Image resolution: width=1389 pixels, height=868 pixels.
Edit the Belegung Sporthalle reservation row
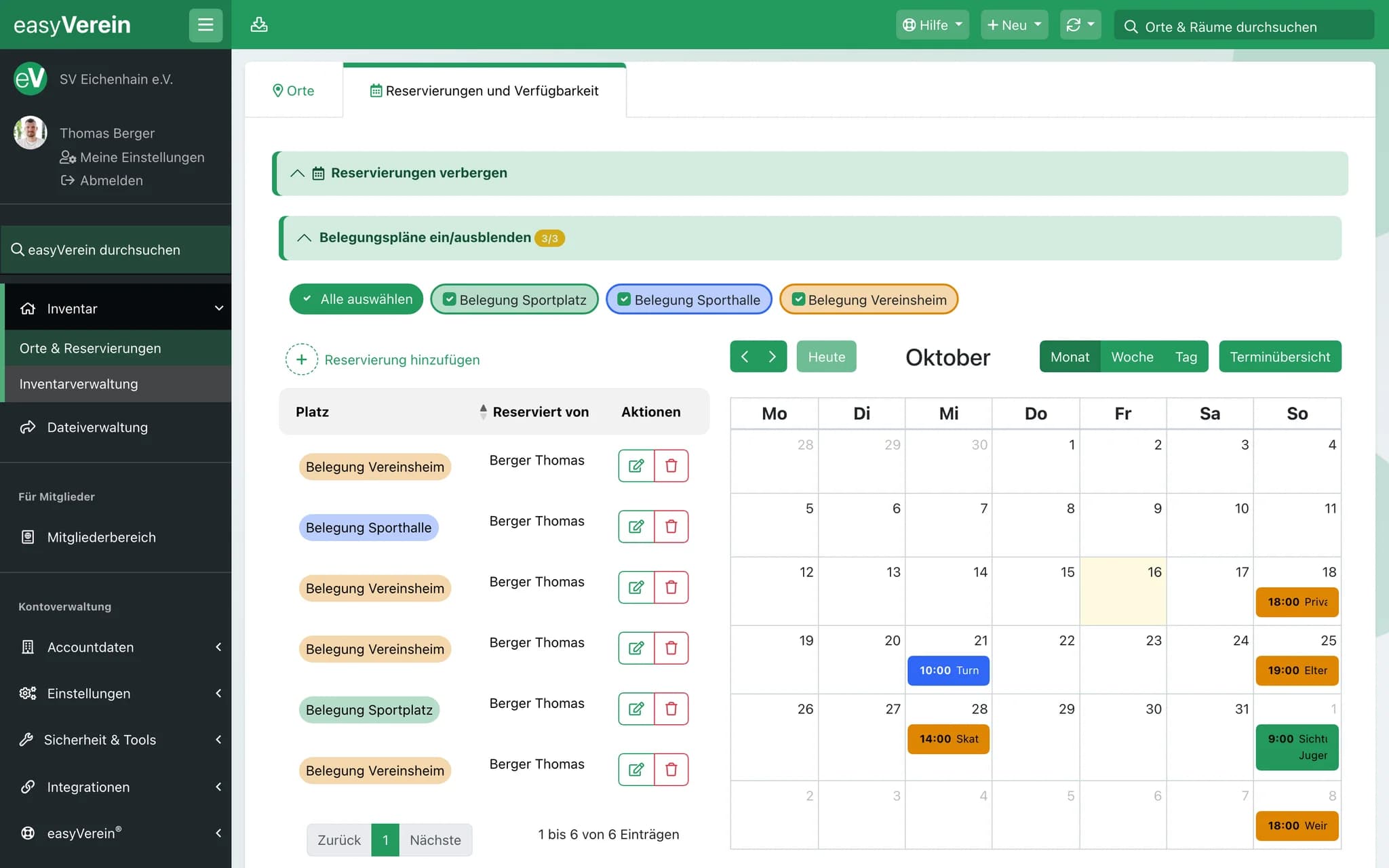636,527
